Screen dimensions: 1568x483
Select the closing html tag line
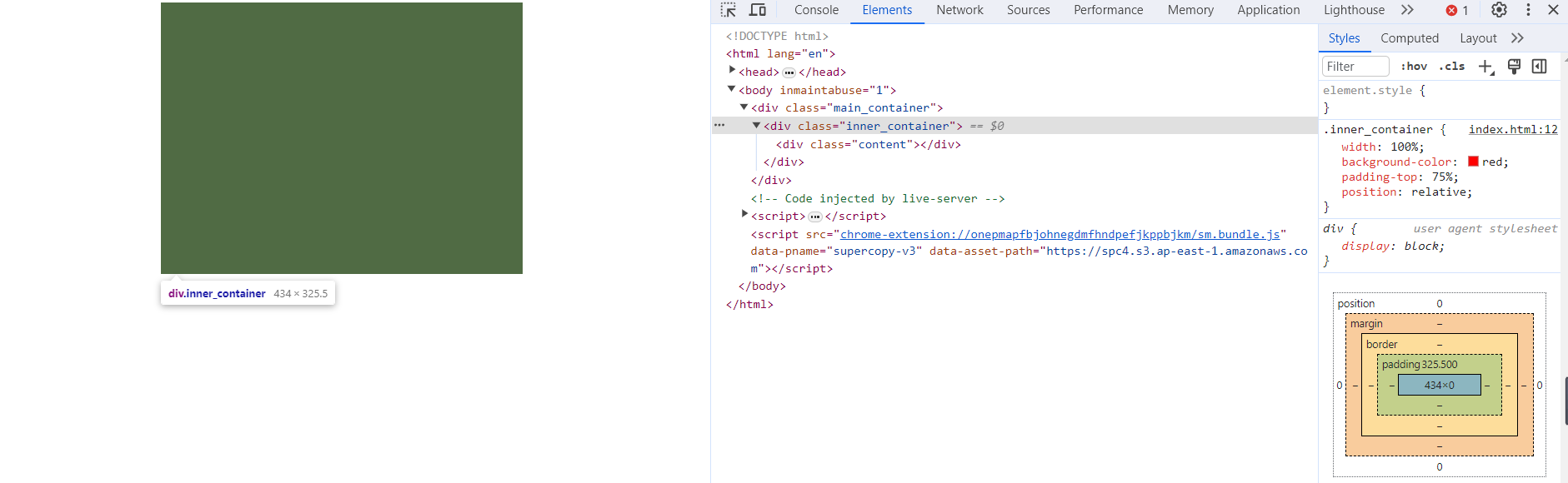749,304
